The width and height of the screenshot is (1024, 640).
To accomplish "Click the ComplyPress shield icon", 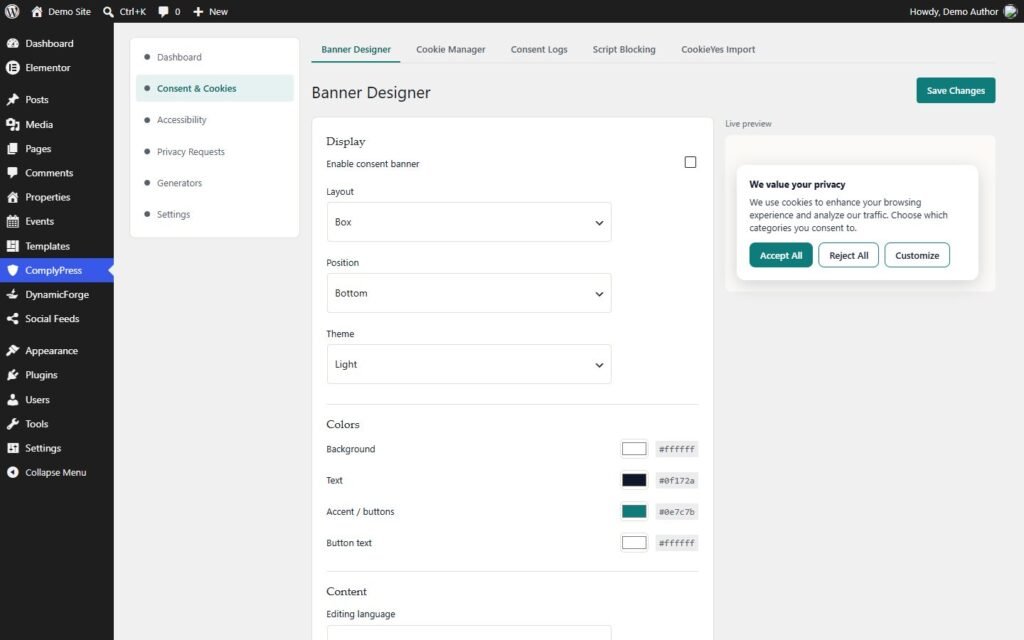I will pyautogui.click(x=12, y=270).
